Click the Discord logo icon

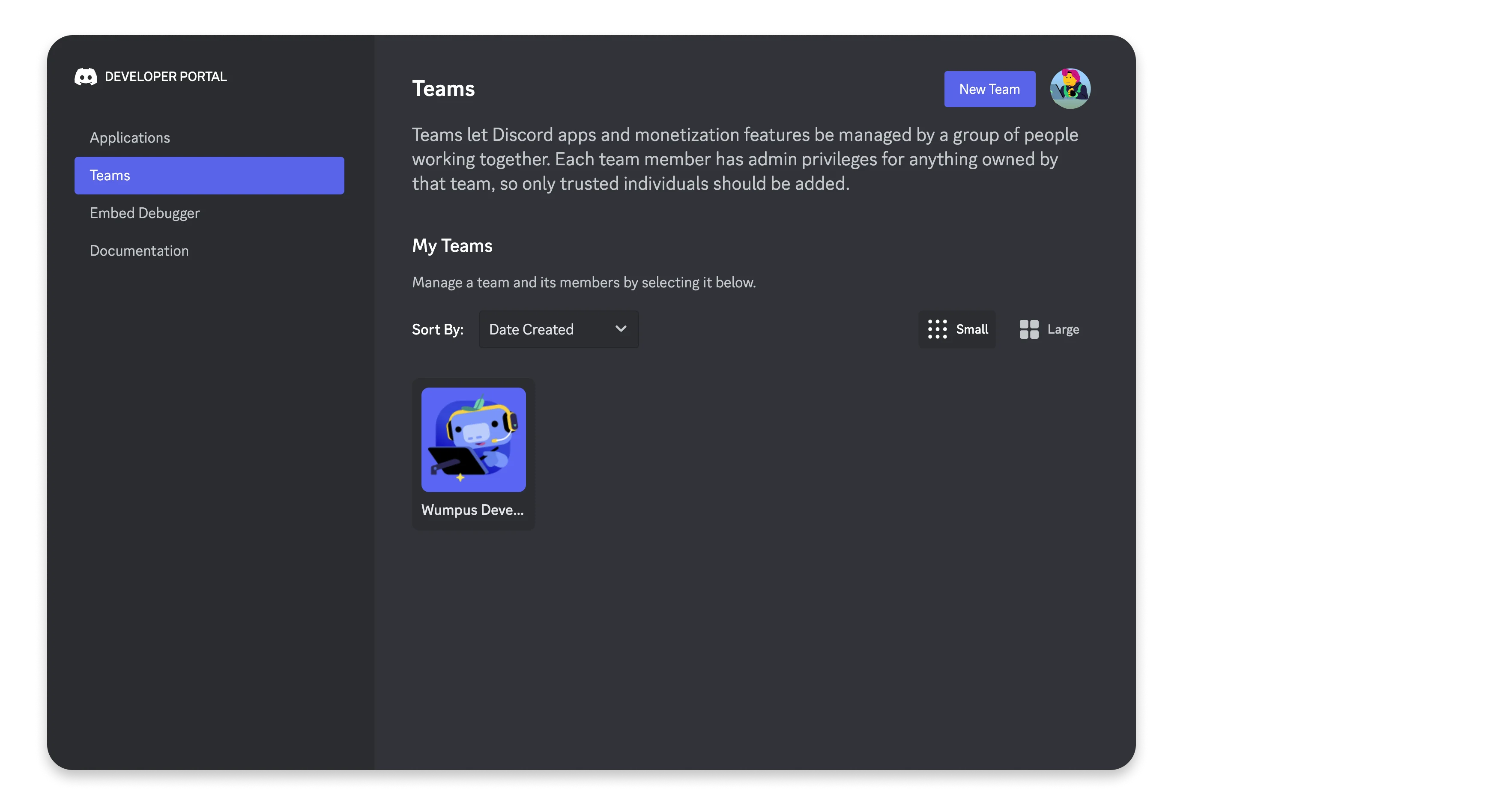[x=86, y=76]
